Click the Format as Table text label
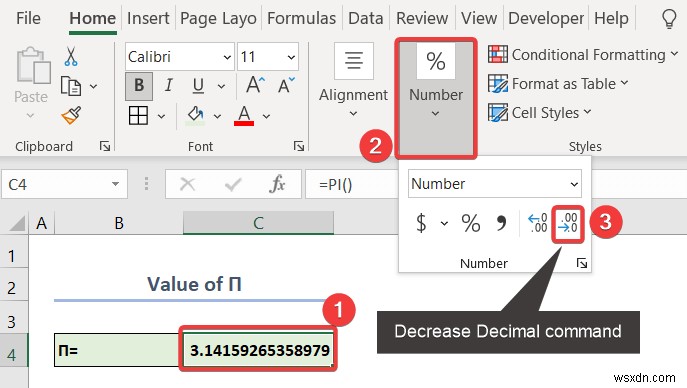 click(564, 84)
